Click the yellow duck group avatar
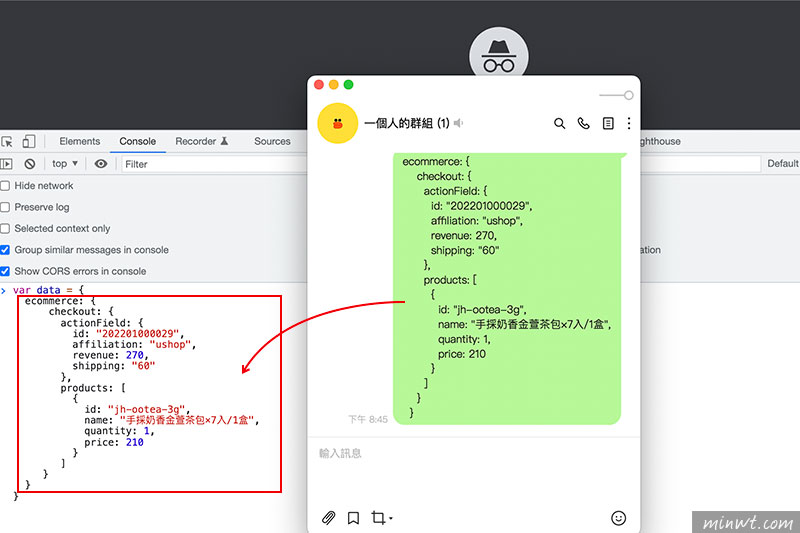800x533 pixels. pyautogui.click(x=337, y=123)
